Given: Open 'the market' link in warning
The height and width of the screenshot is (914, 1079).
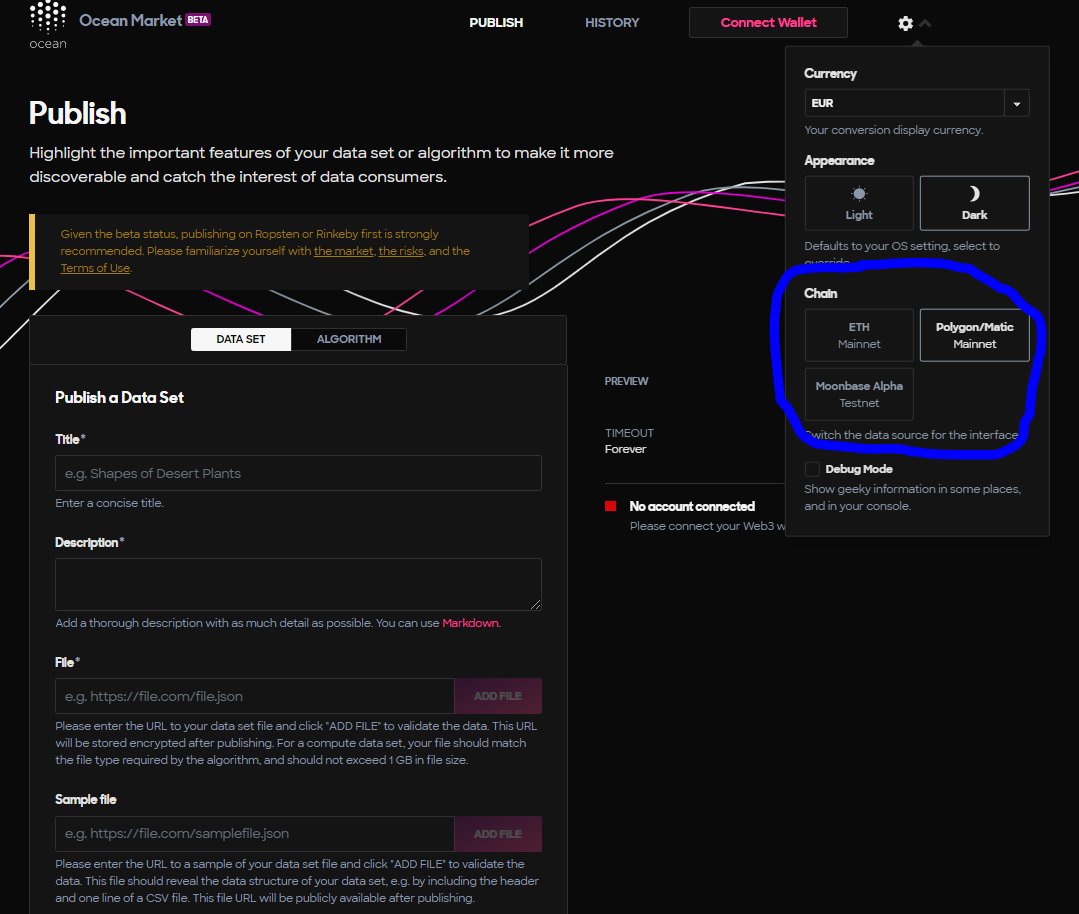Looking at the screenshot, I should click(343, 251).
